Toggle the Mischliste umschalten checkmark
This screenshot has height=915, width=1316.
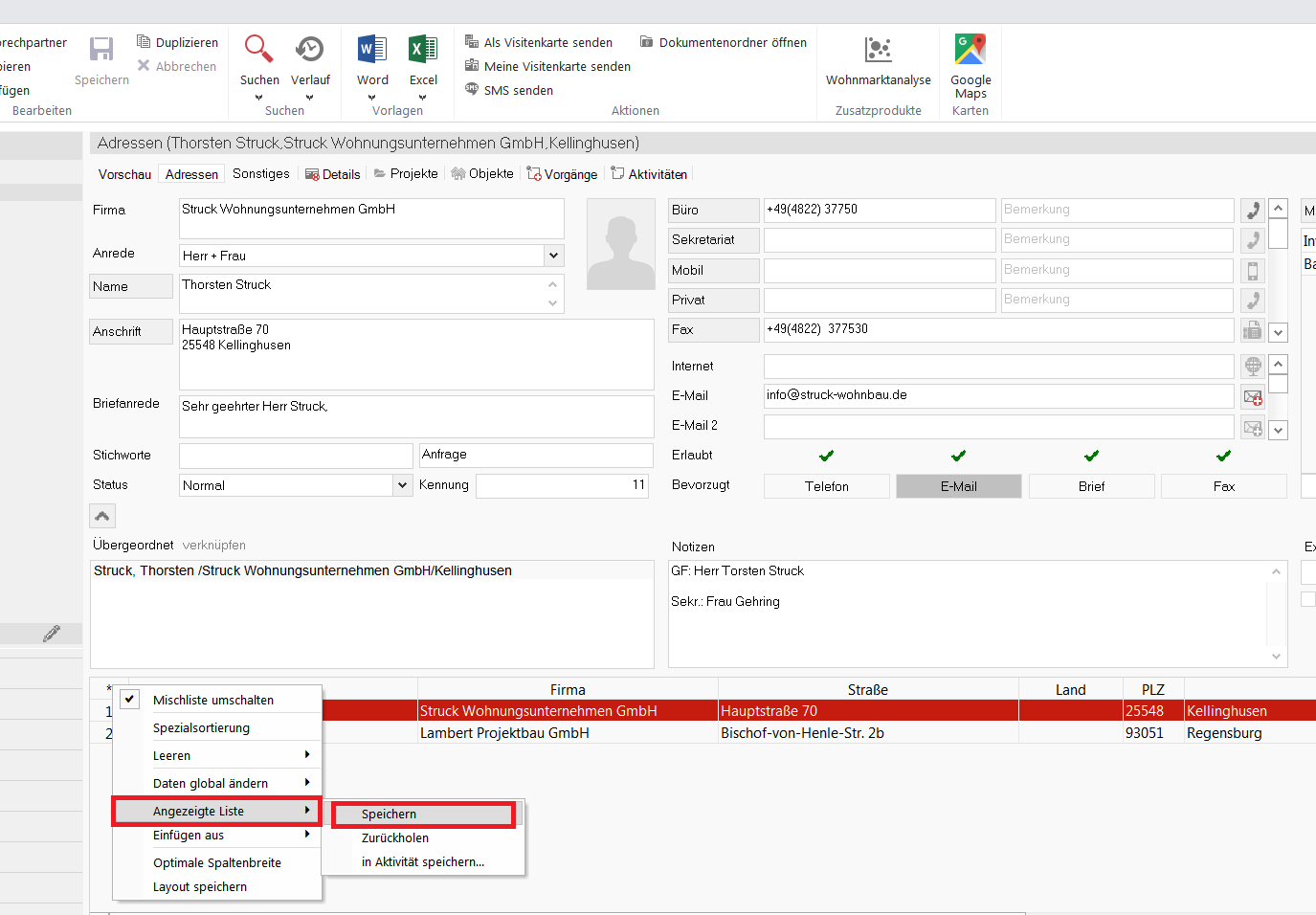(x=130, y=700)
